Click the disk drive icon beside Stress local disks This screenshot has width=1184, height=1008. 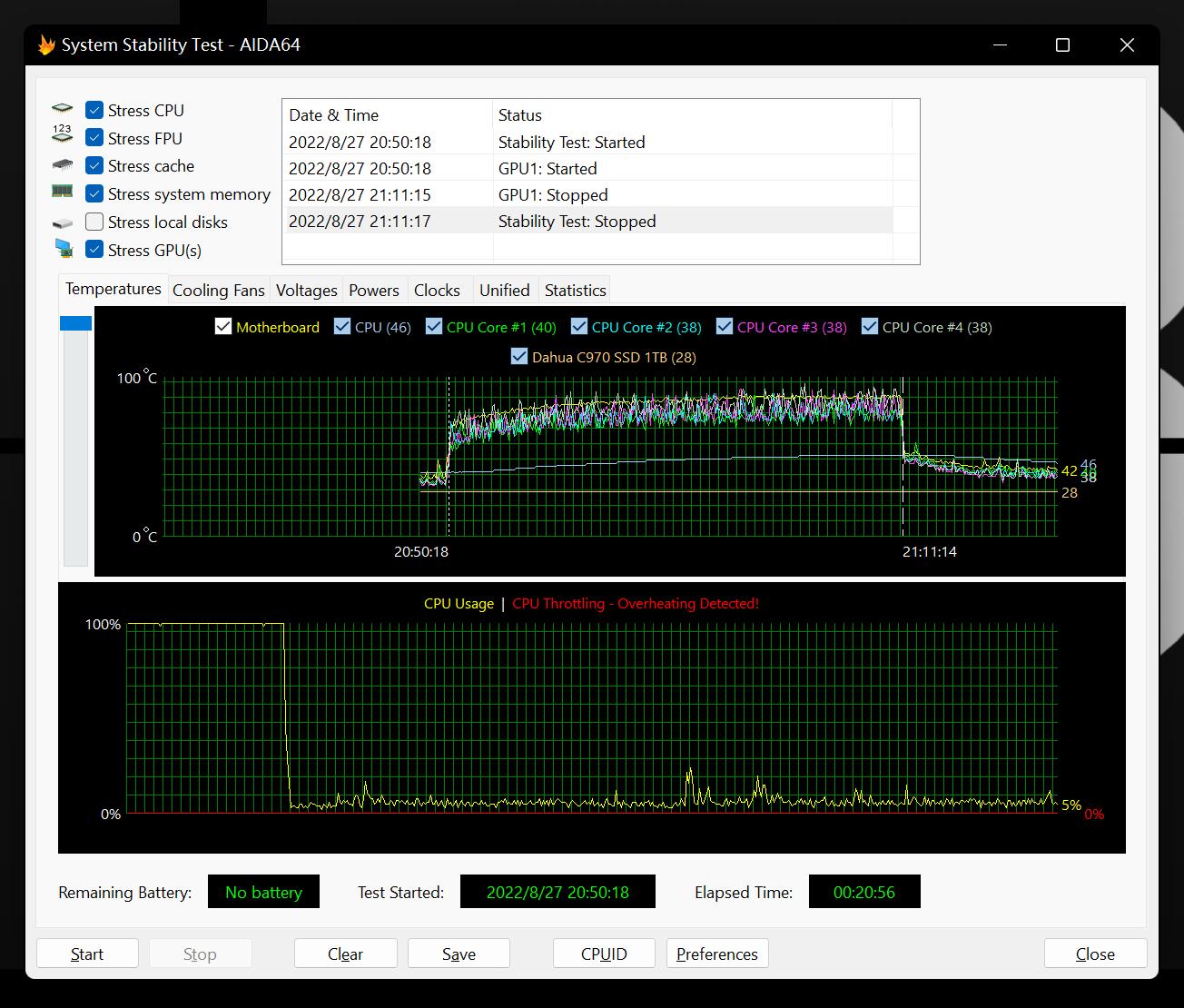(62, 222)
